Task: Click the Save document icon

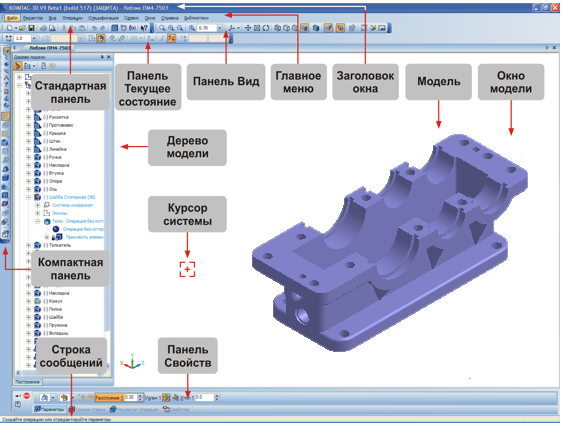Action: coord(32,28)
